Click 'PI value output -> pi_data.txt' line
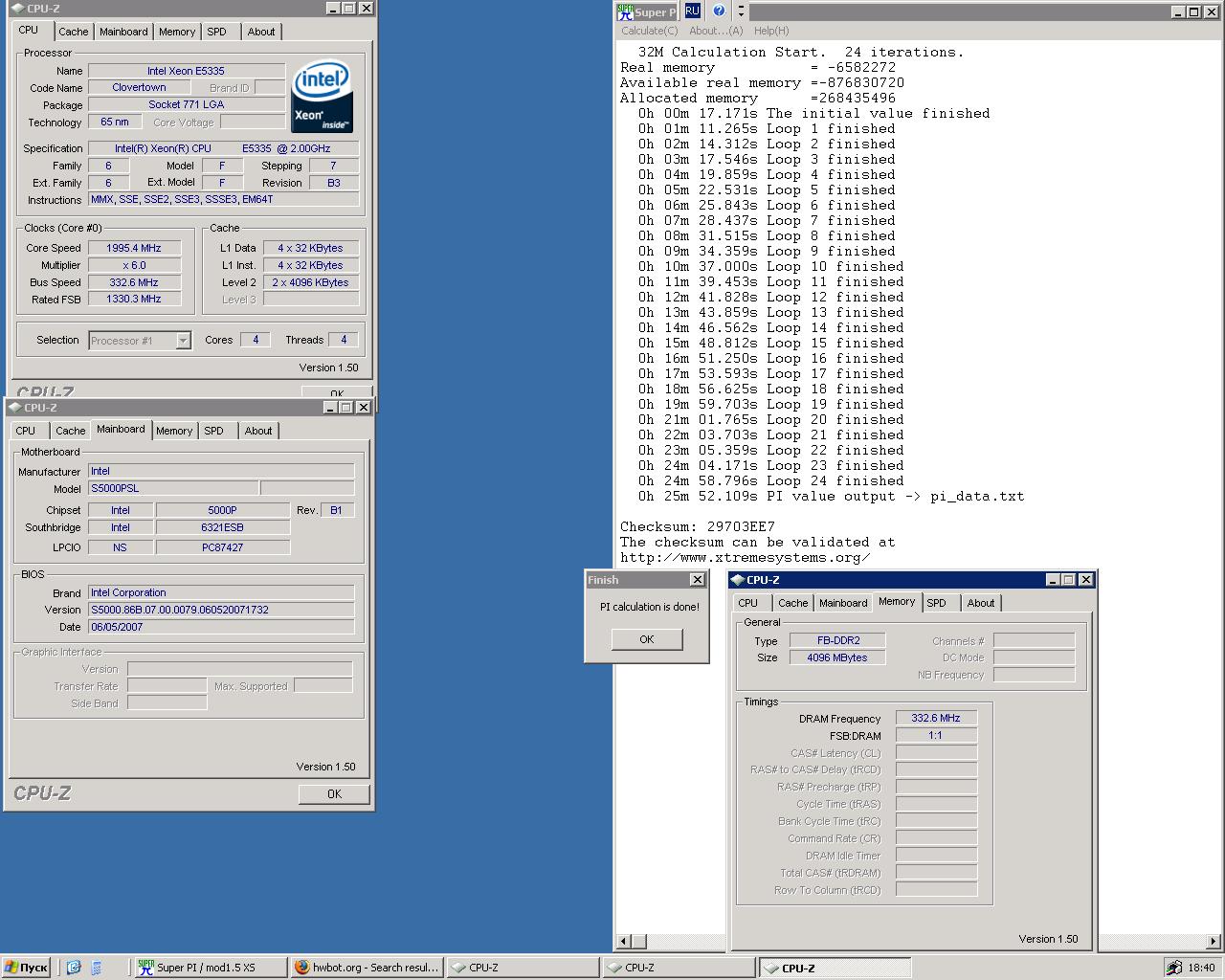Image resolution: width=1225 pixels, height=980 pixels. (x=832, y=496)
